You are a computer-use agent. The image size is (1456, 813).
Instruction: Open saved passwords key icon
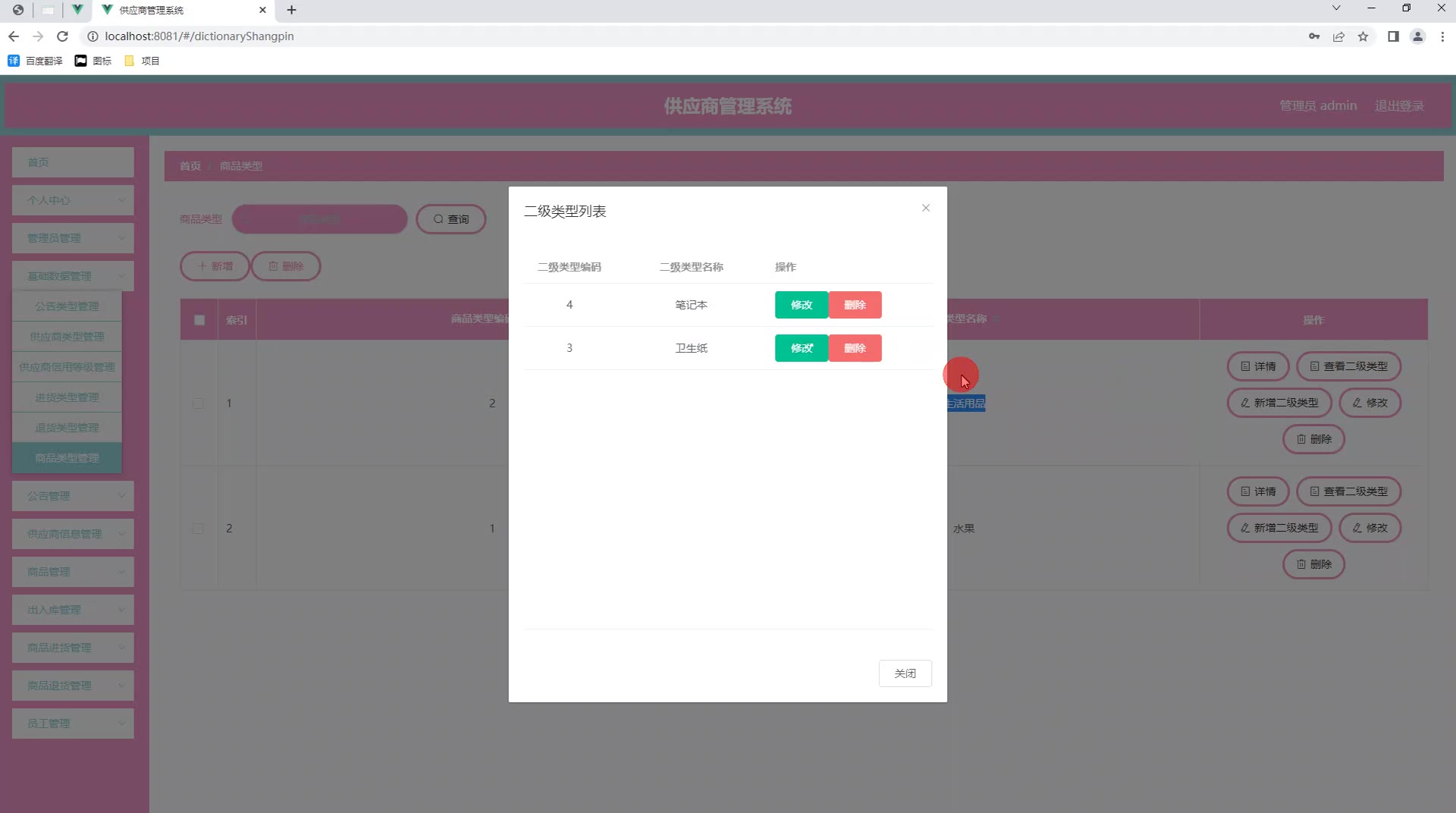click(x=1314, y=36)
